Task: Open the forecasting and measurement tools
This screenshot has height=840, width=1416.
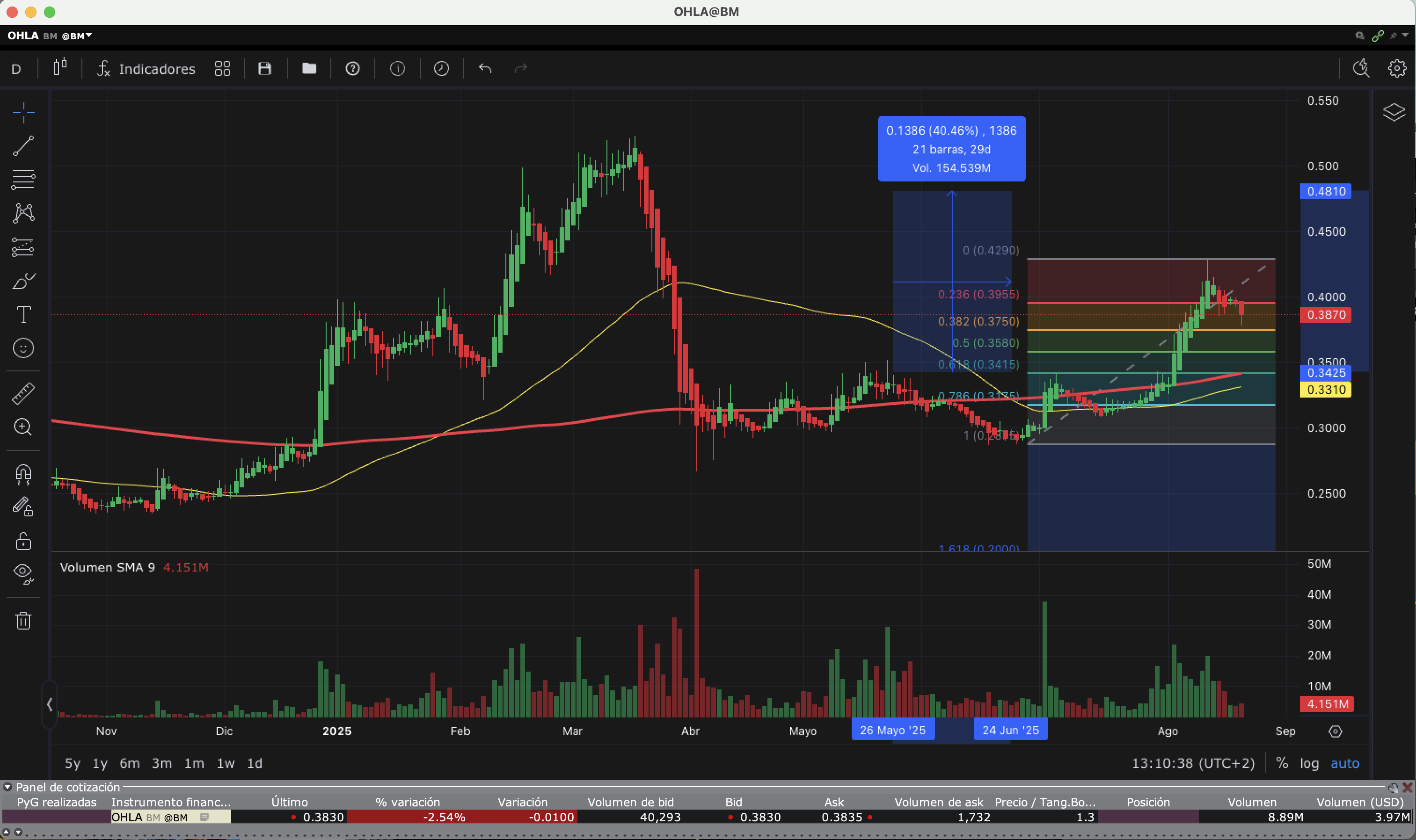Action: point(23,247)
